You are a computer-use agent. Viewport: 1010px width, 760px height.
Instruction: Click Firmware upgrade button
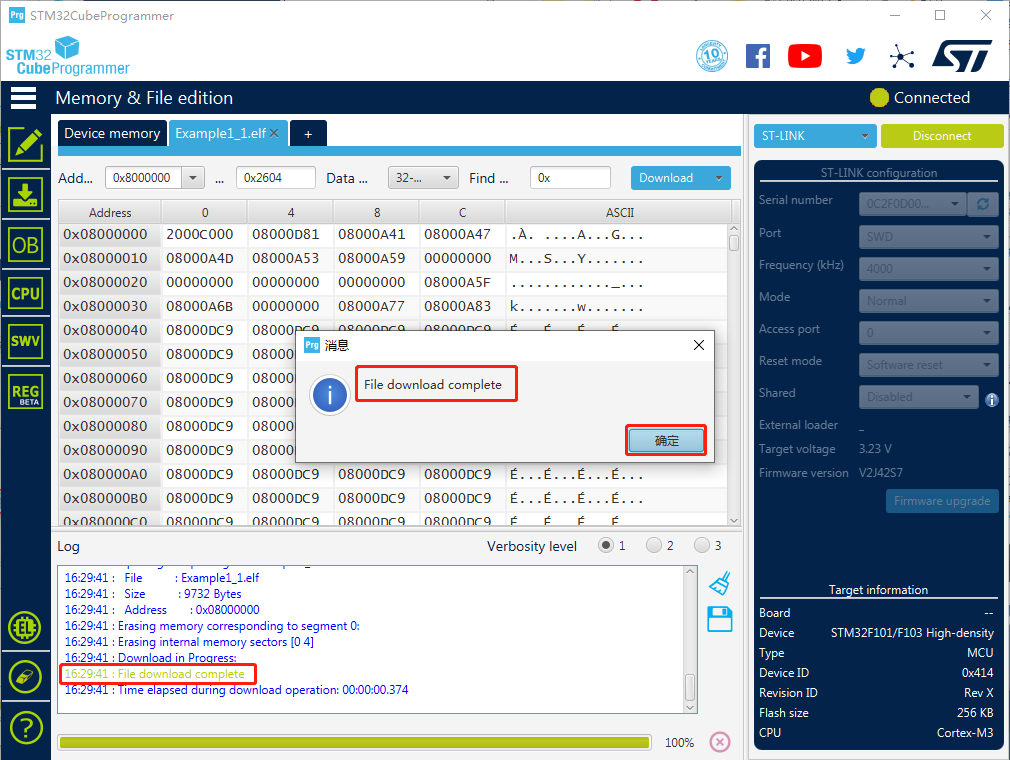942,501
